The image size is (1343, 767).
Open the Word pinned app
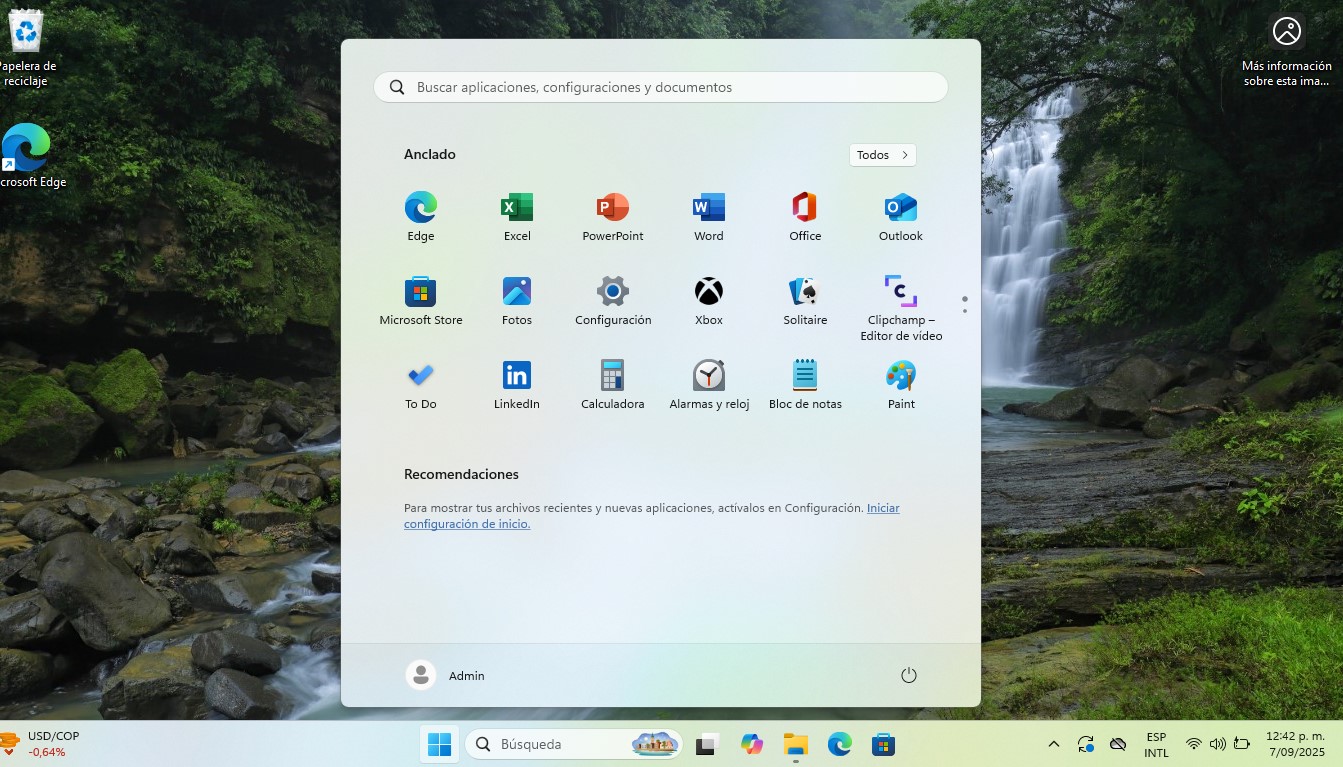tap(708, 217)
